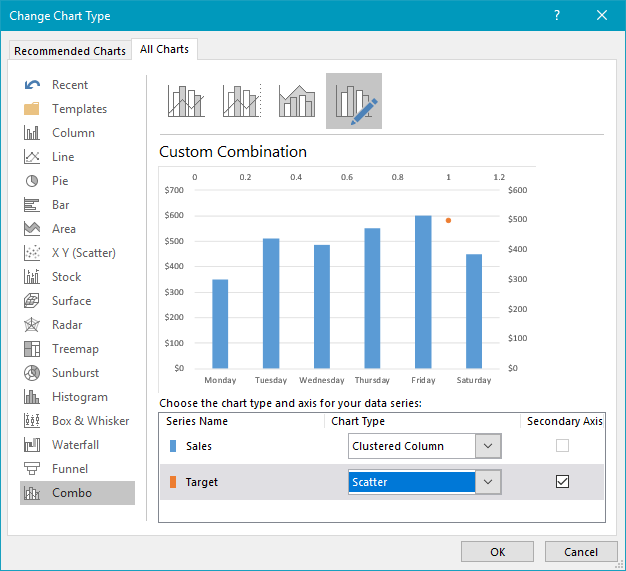Open the Pie chart category
626x571 pixels.
pos(60,181)
